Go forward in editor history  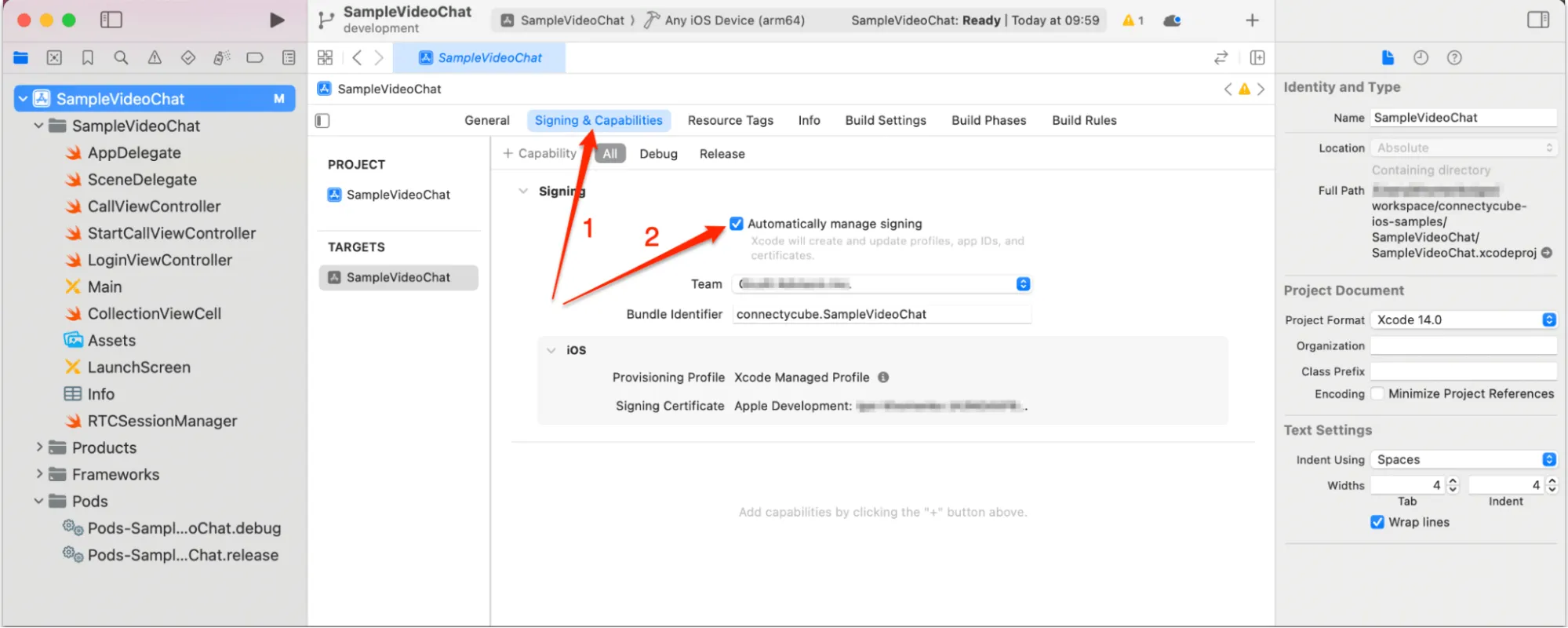[x=379, y=57]
